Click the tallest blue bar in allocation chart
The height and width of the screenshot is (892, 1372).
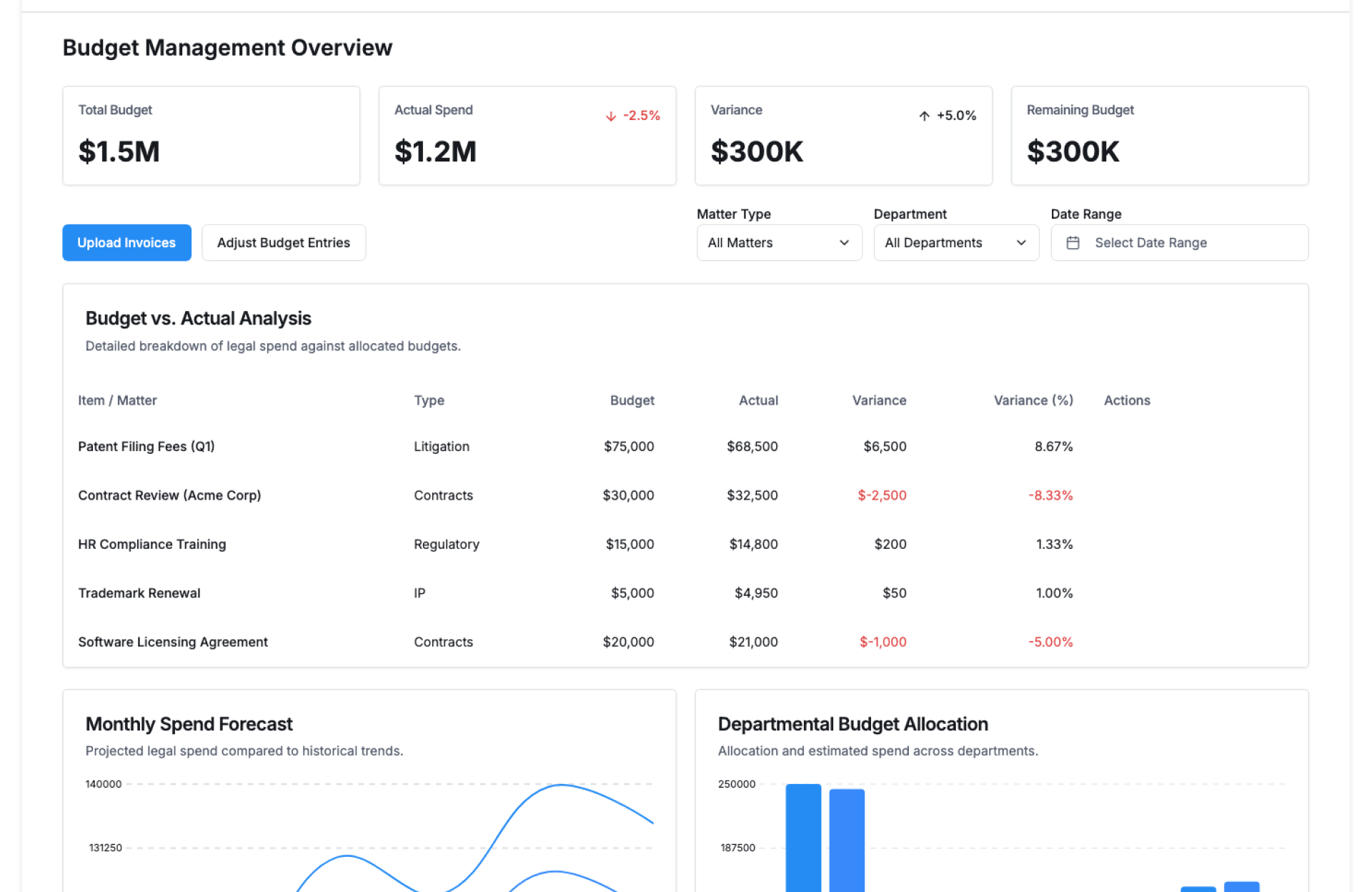803,836
